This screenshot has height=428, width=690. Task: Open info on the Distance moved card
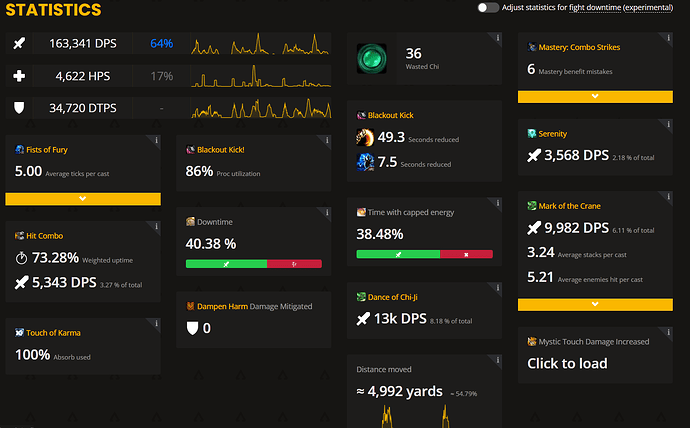[497, 360]
